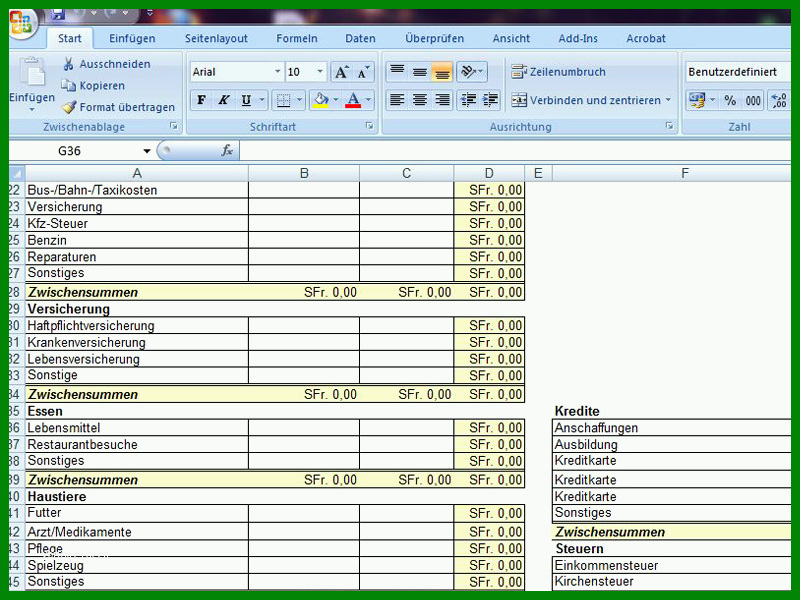Open the underline style dropdown arrow
This screenshot has width=800, height=600.
pos(262,100)
